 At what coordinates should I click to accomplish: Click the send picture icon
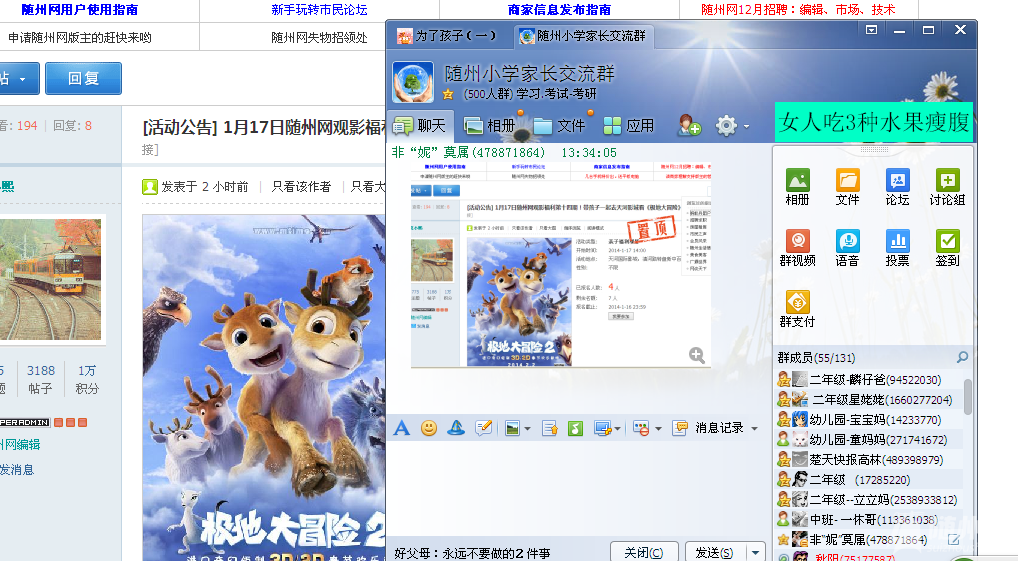pyautogui.click(x=513, y=429)
